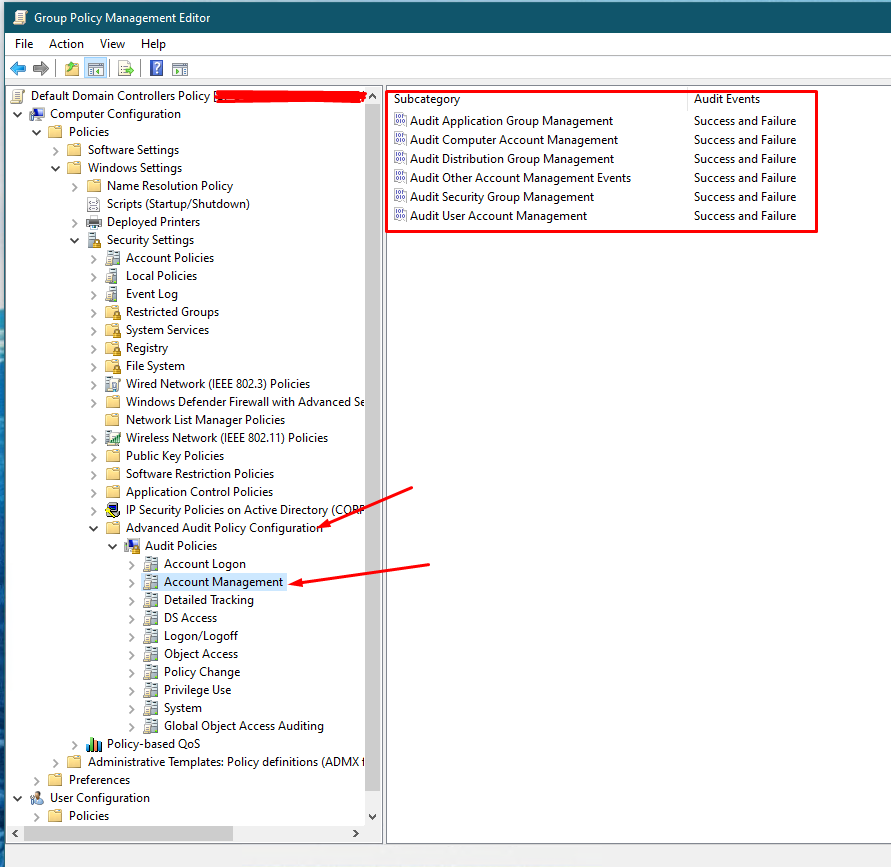Click the Policy-based QoS bar chart icon
Viewport: 891px width, 867px height.
(x=94, y=744)
